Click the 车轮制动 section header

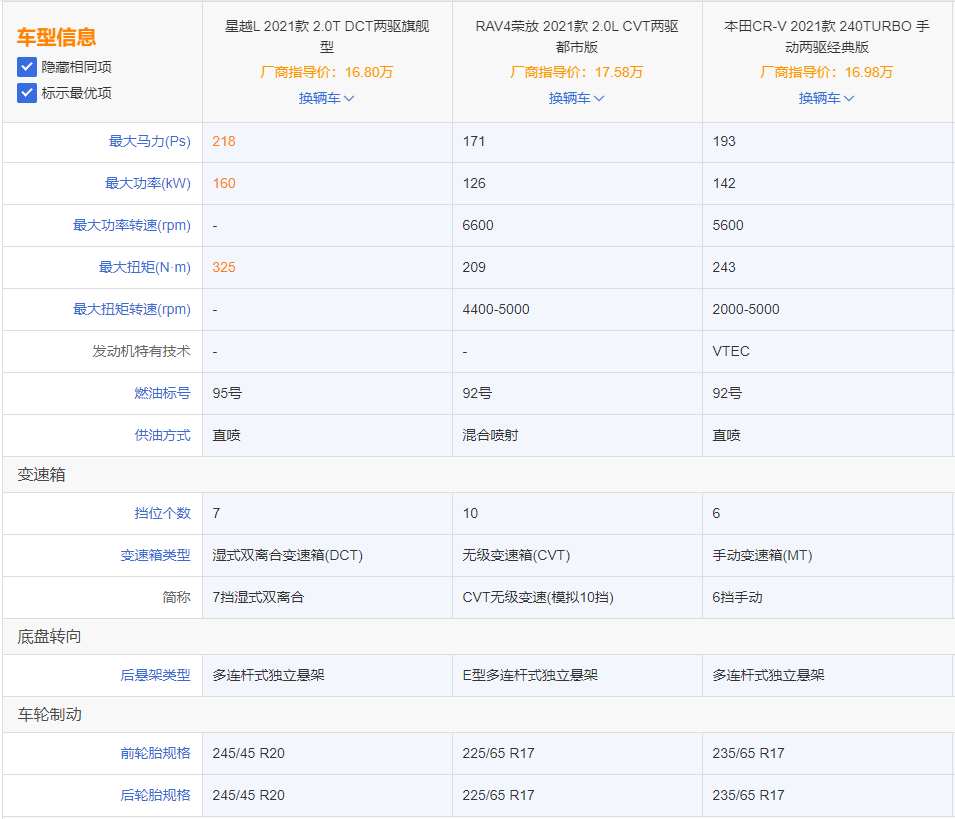tap(49, 715)
